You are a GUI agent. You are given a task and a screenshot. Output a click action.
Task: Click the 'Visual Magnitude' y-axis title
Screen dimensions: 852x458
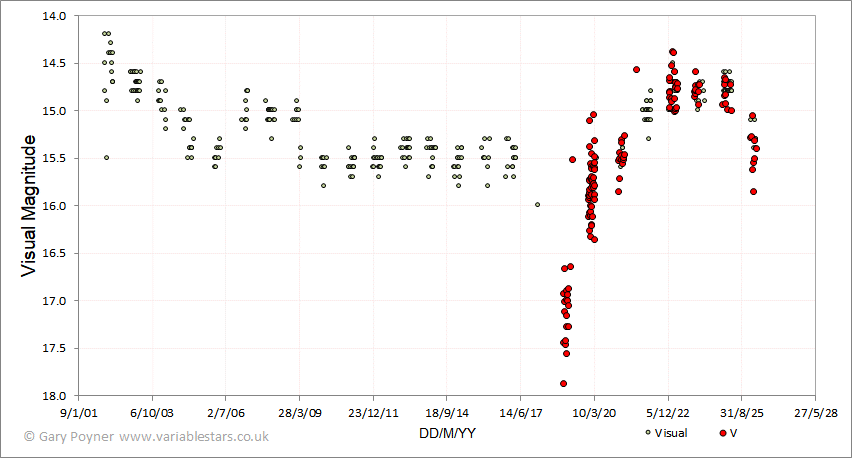(28, 206)
